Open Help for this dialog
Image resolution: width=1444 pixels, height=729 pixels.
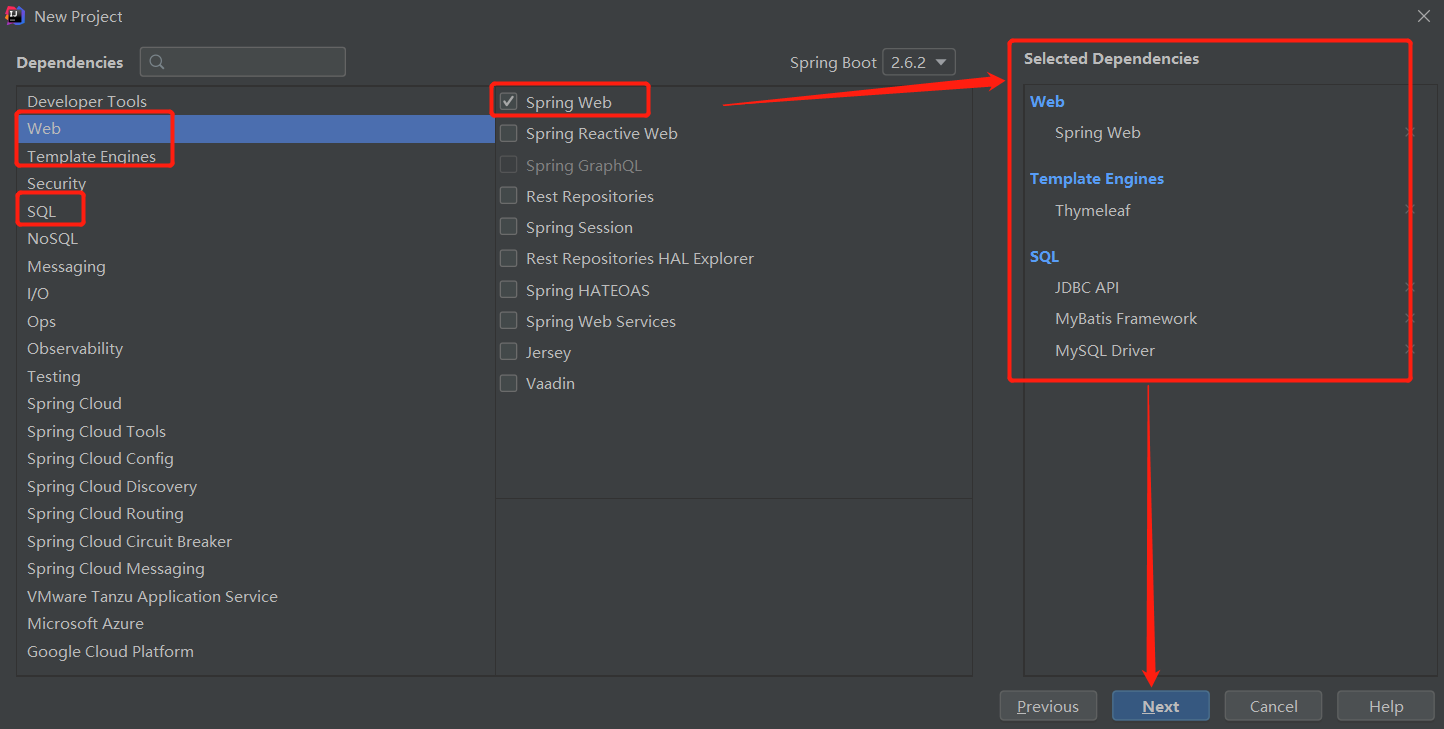[1386, 706]
